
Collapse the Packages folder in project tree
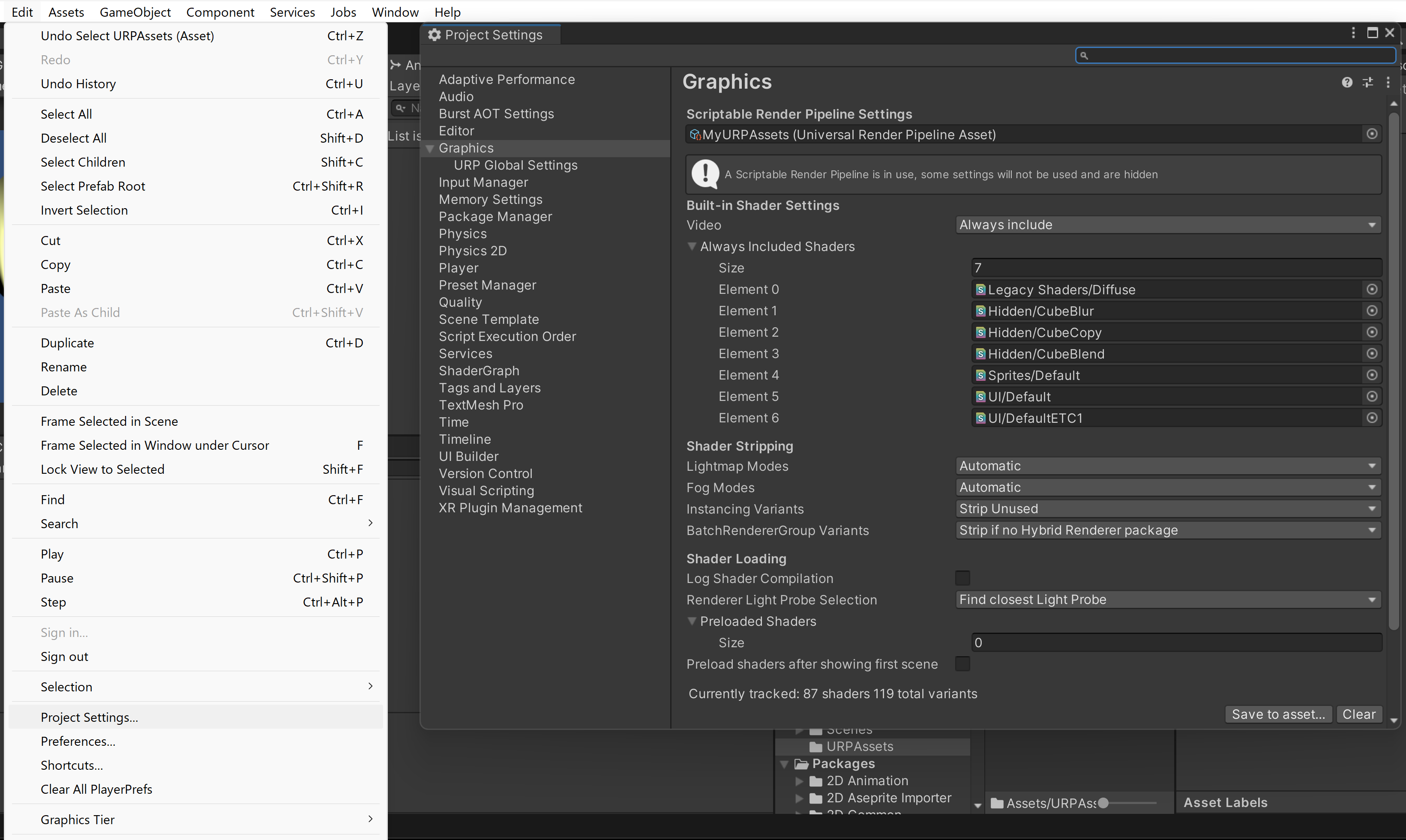click(x=784, y=764)
